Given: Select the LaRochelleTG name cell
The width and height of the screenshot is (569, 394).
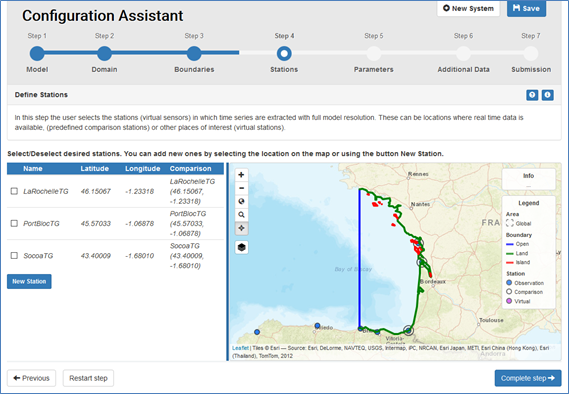Looking at the screenshot, I should pyautogui.click(x=46, y=191).
